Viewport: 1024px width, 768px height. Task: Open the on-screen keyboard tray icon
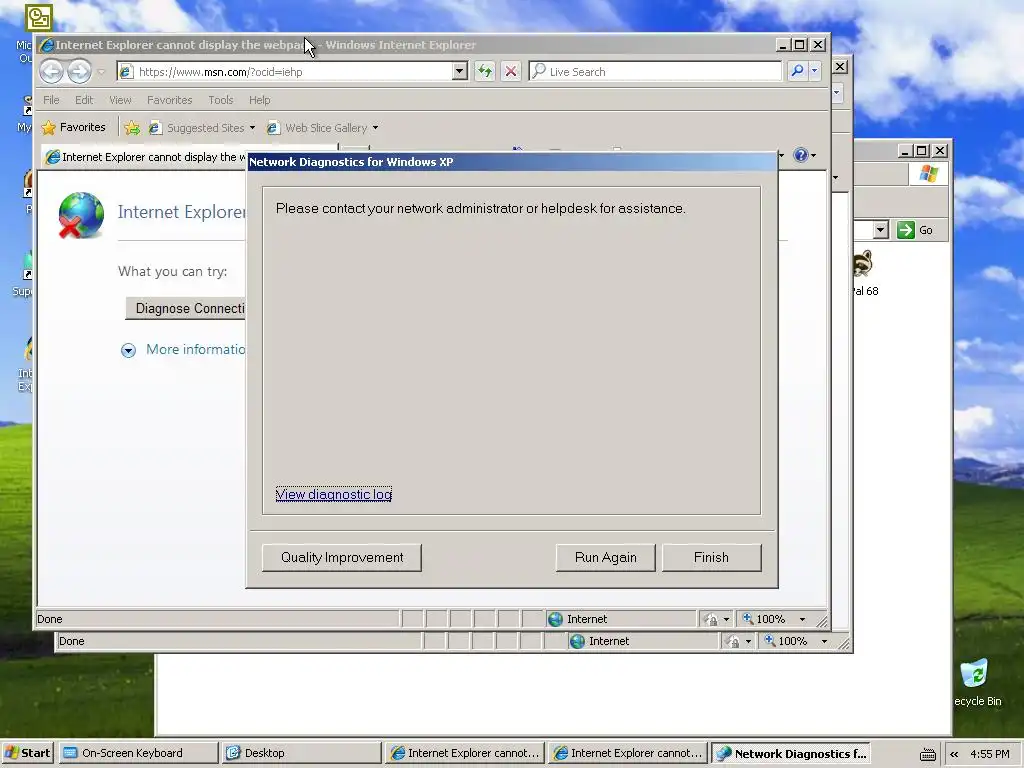click(x=927, y=754)
